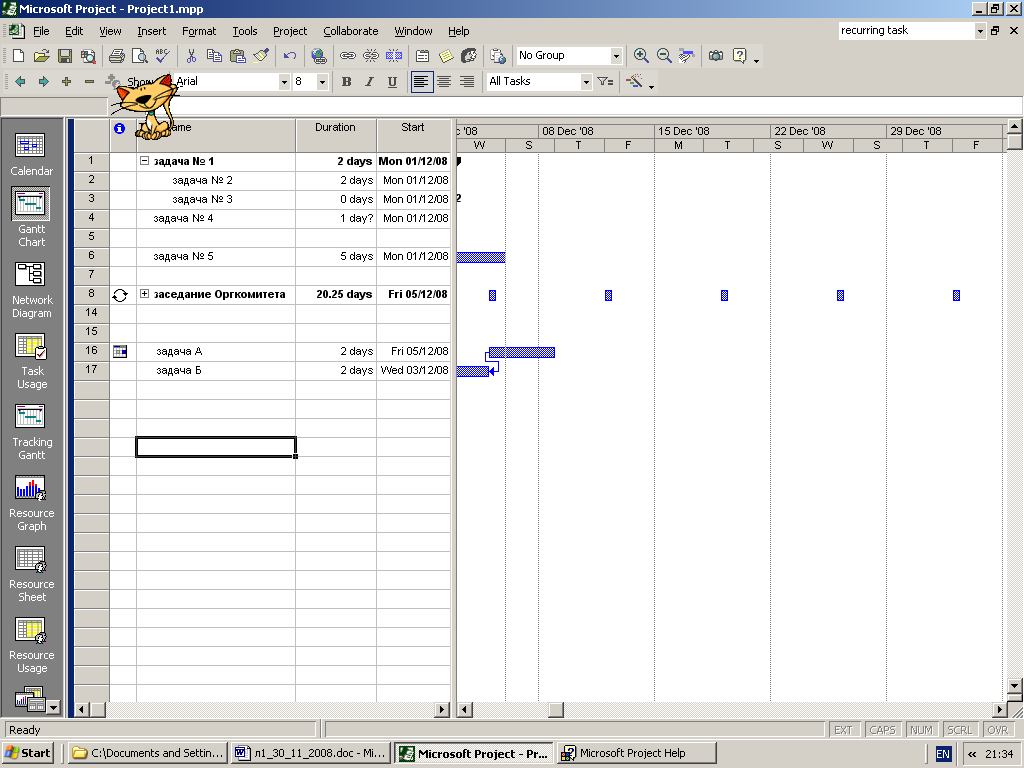Hide subtasks with minus icon
1024x768 pixels.
tap(89, 82)
